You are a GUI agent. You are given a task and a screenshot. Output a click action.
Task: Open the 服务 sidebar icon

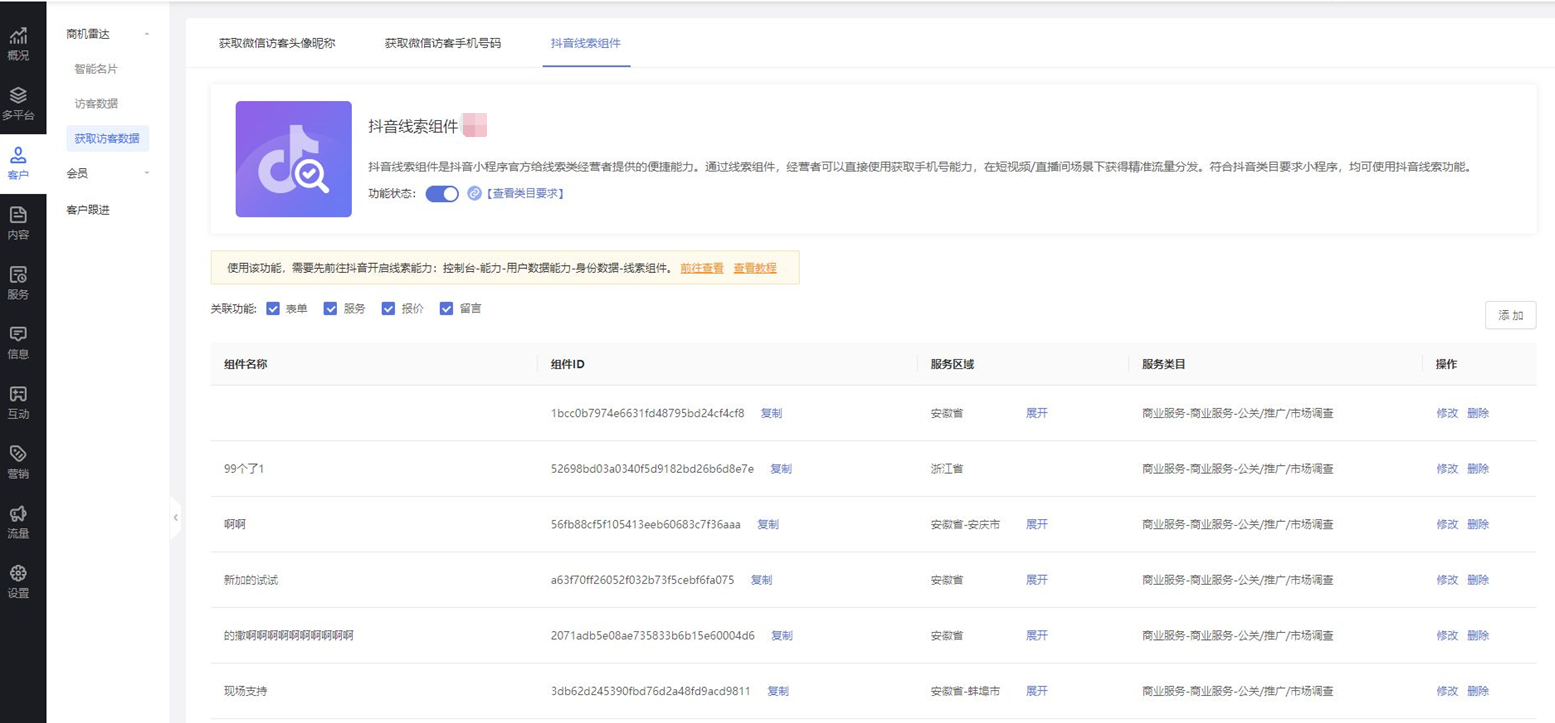tap(18, 283)
